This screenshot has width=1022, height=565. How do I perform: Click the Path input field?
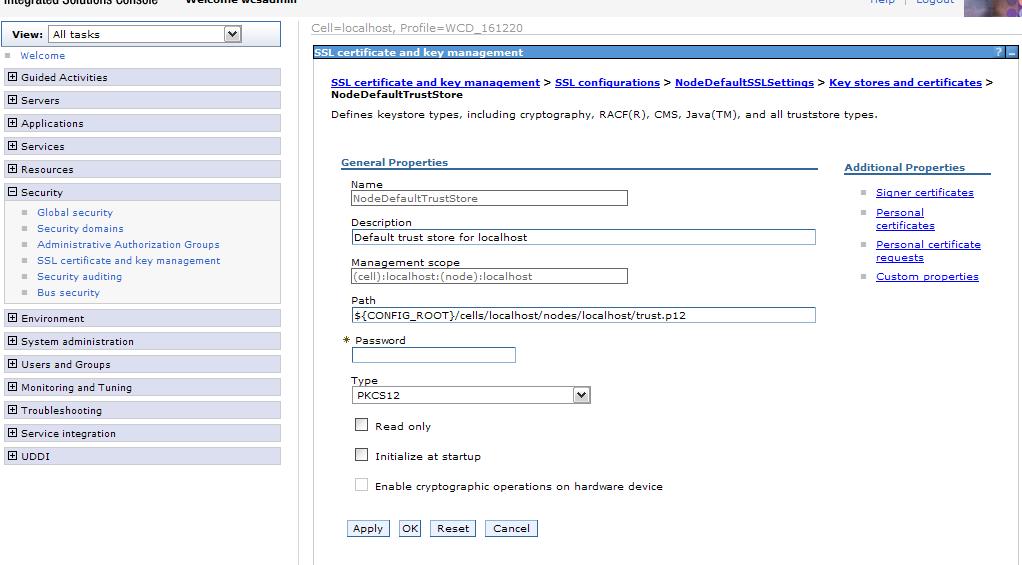(x=583, y=315)
